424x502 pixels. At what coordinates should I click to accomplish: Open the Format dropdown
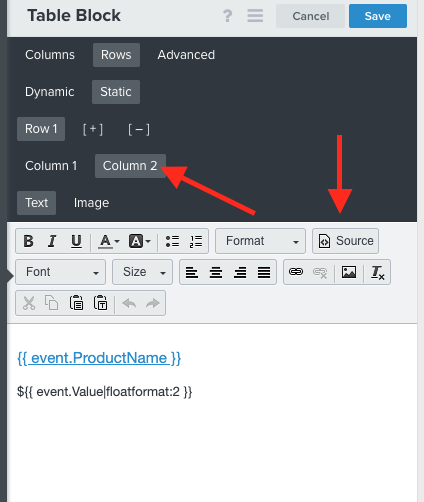coord(260,241)
